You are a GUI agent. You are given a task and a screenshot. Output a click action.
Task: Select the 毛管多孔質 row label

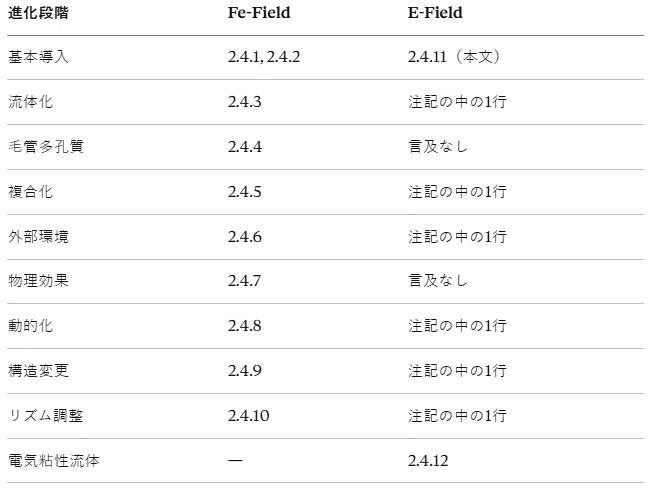(46, 147)
